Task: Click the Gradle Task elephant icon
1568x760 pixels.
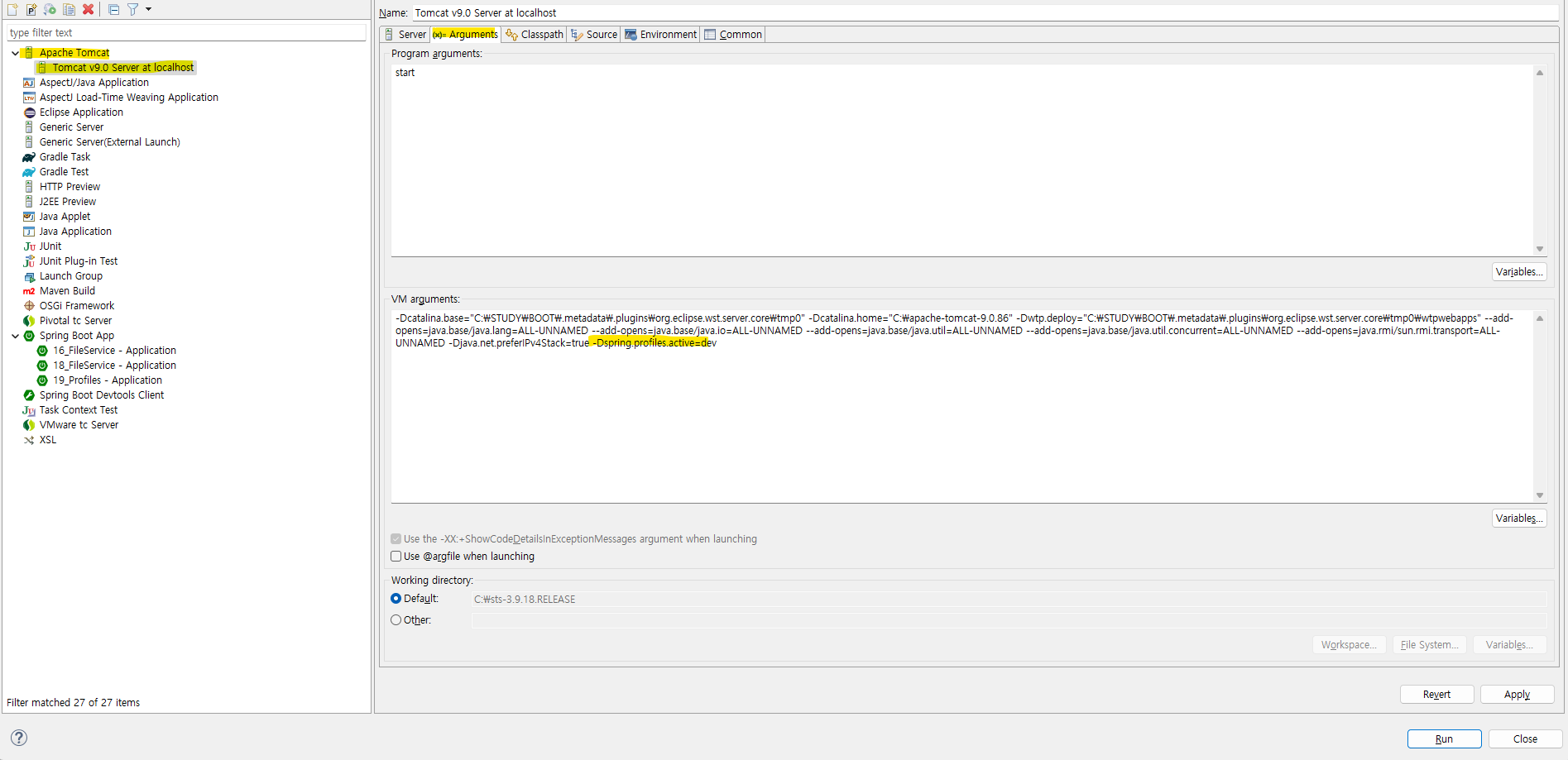Action: coord(29,157)
